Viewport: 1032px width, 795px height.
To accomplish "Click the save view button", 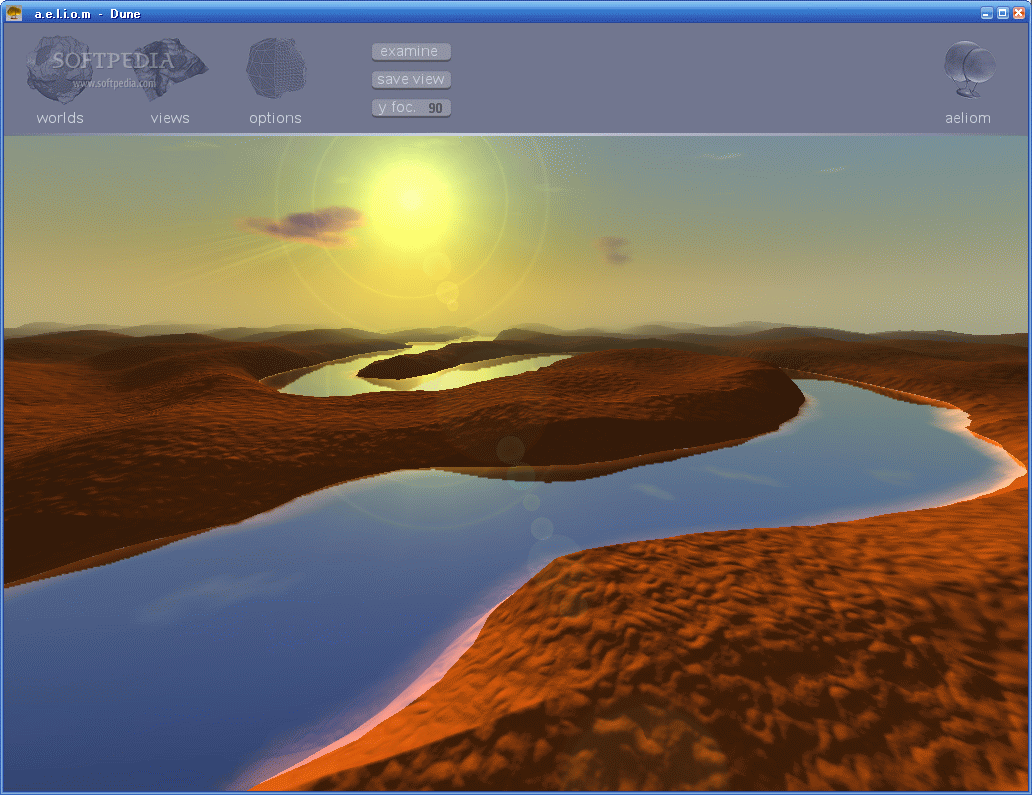I will click(x=411, y=80).
